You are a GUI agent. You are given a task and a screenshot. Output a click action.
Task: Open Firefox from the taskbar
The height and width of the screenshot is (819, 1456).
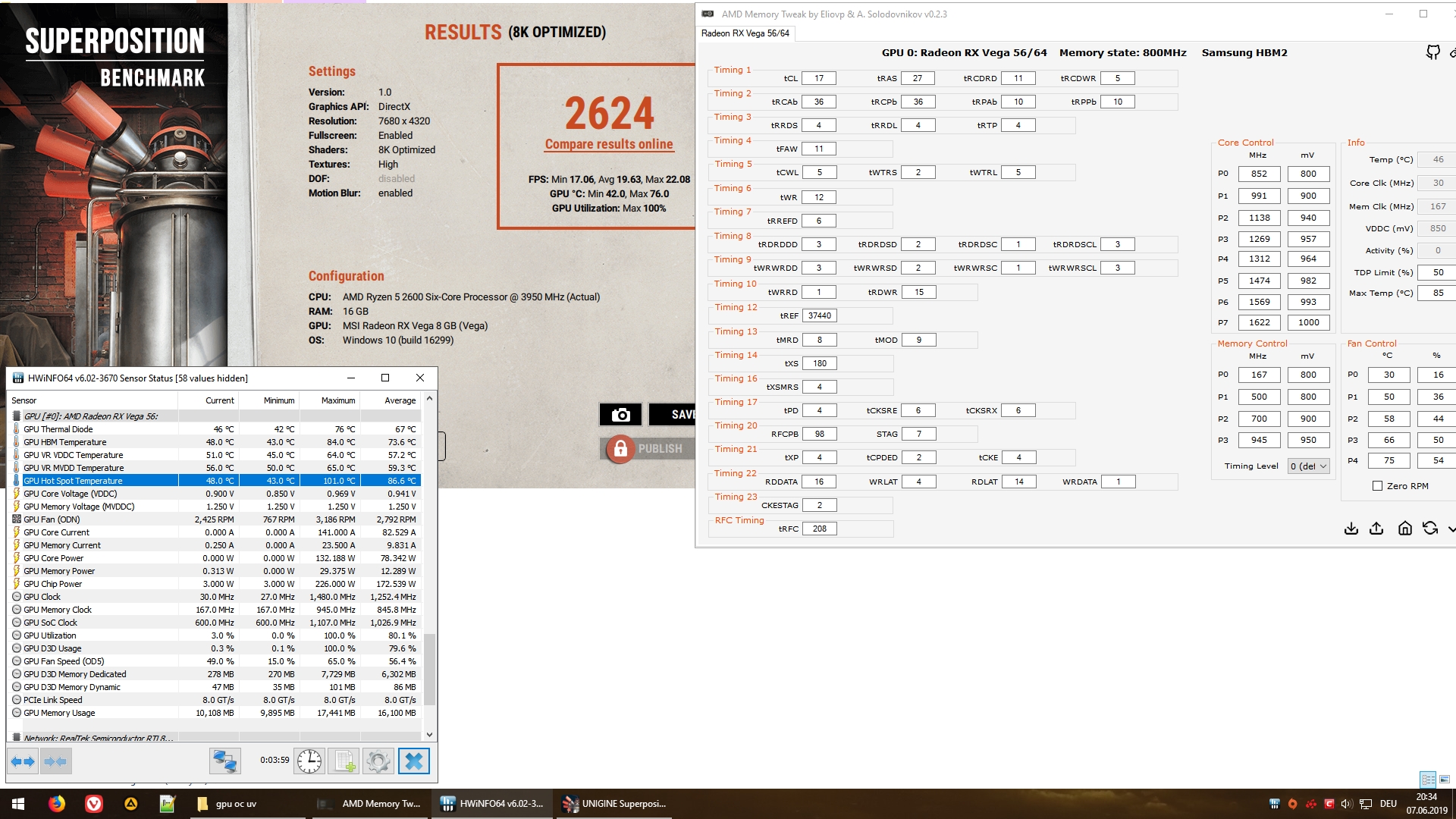click(x=57, y=804)
